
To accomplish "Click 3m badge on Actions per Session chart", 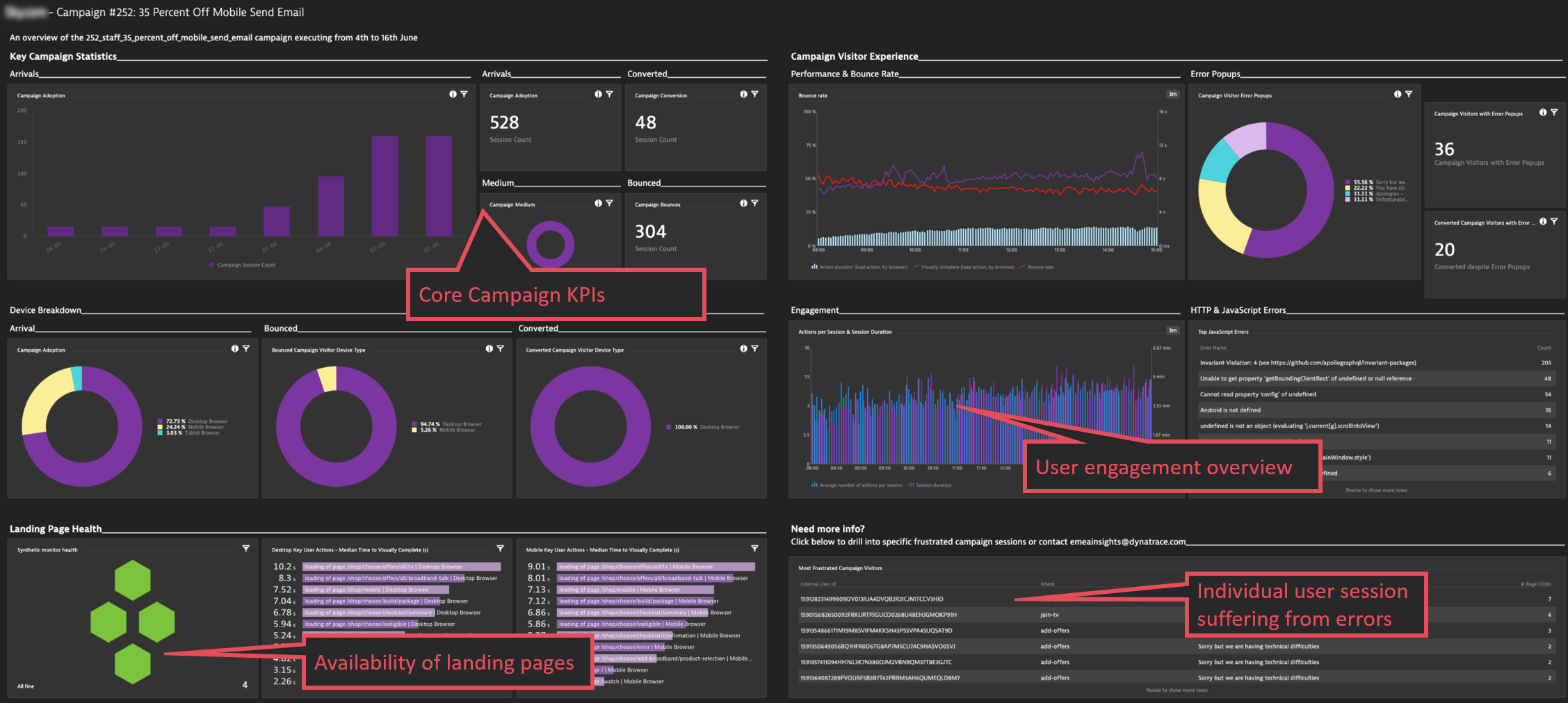I will pos(1172,331).
